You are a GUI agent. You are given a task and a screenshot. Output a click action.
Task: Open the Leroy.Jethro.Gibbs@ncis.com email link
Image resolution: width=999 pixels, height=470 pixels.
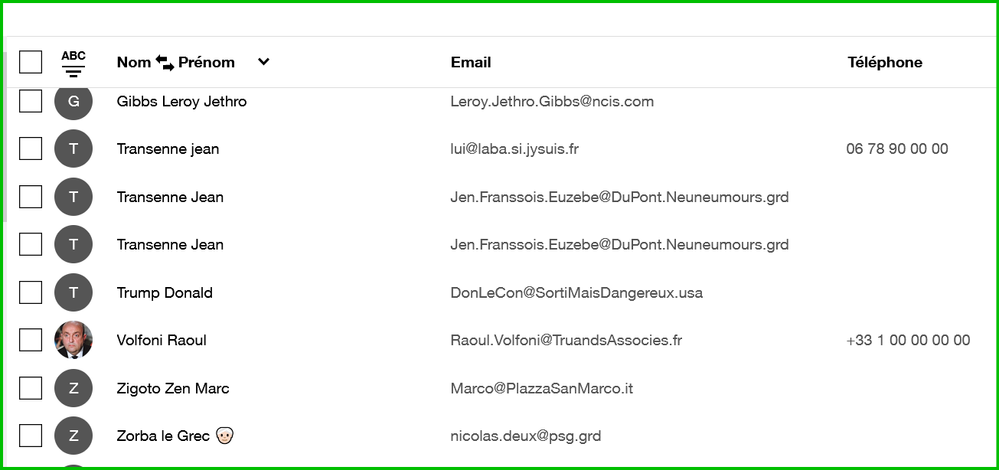(x=552, y=101)
